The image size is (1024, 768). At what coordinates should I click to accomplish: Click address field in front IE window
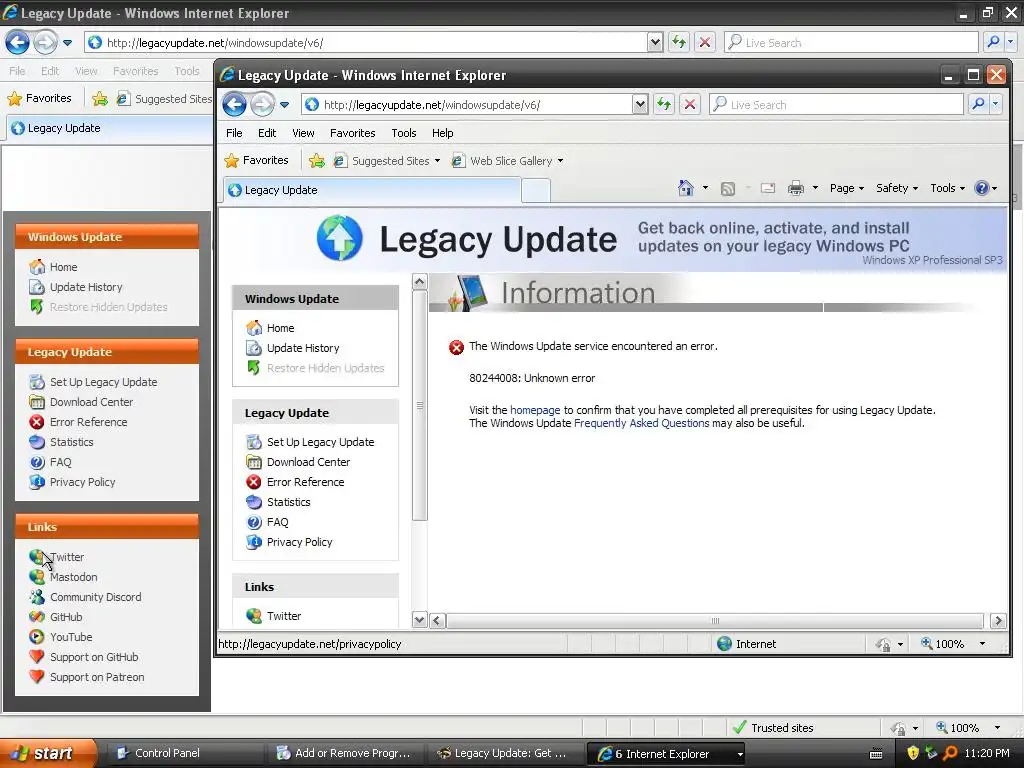coord(467,104)
